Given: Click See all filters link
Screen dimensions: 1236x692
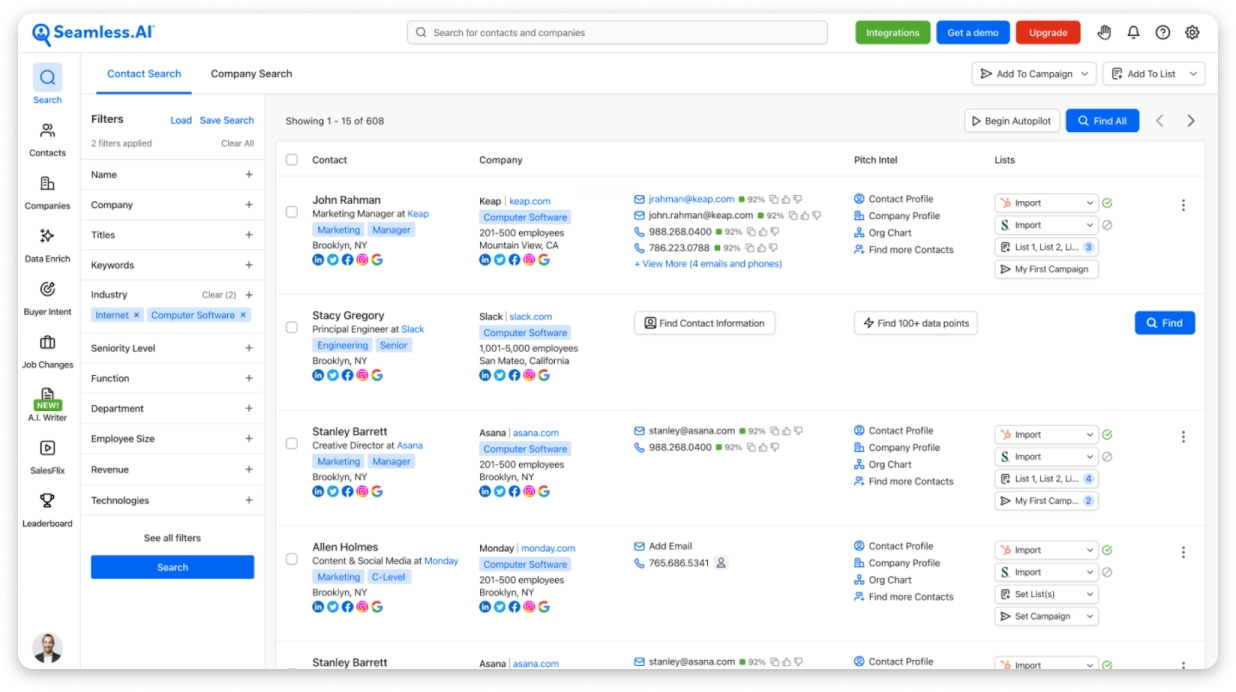Looking at the screenshot, I should click(x=172, y=538).
